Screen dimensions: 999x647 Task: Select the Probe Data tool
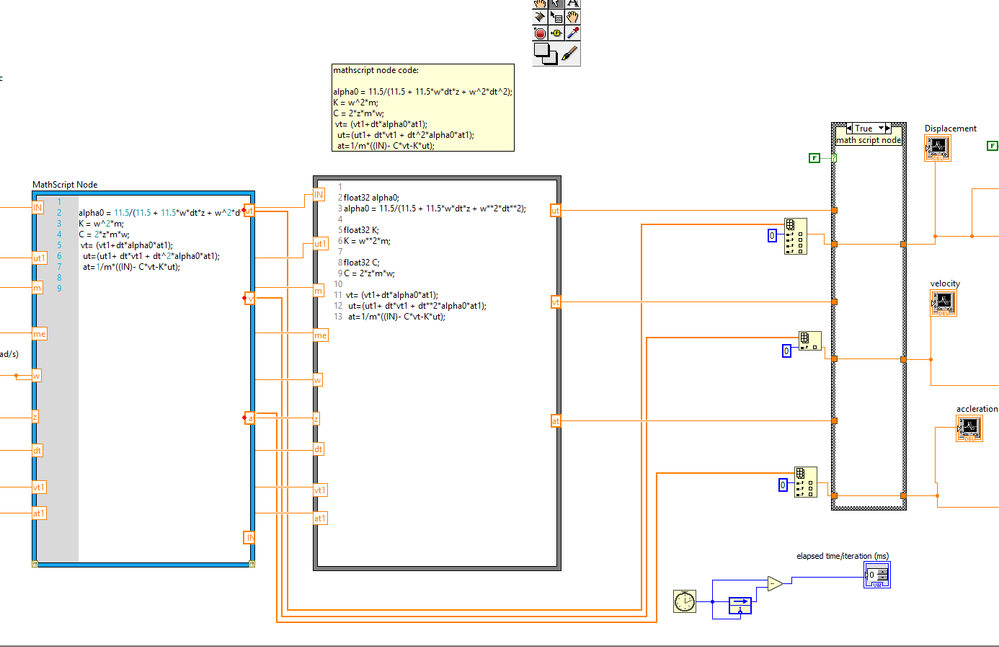tap(556, 33)
